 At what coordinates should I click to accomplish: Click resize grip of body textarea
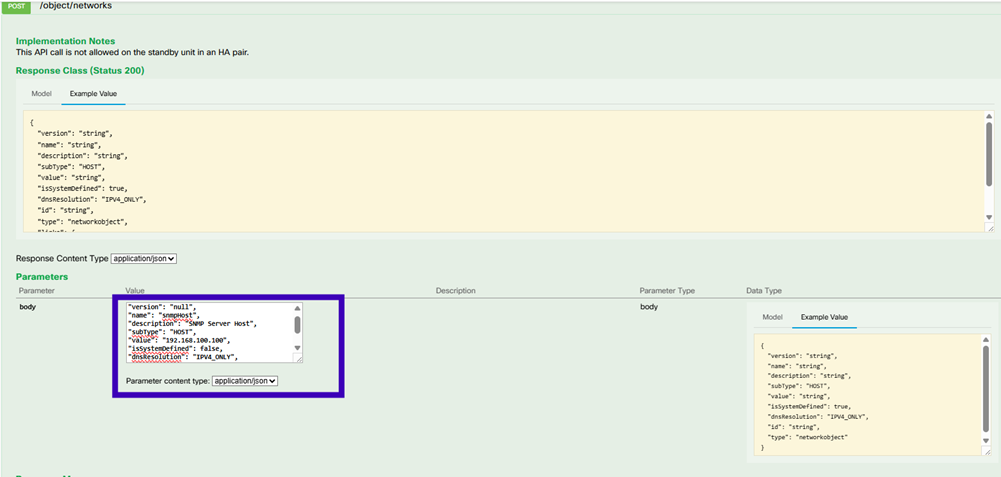(298, 359)
